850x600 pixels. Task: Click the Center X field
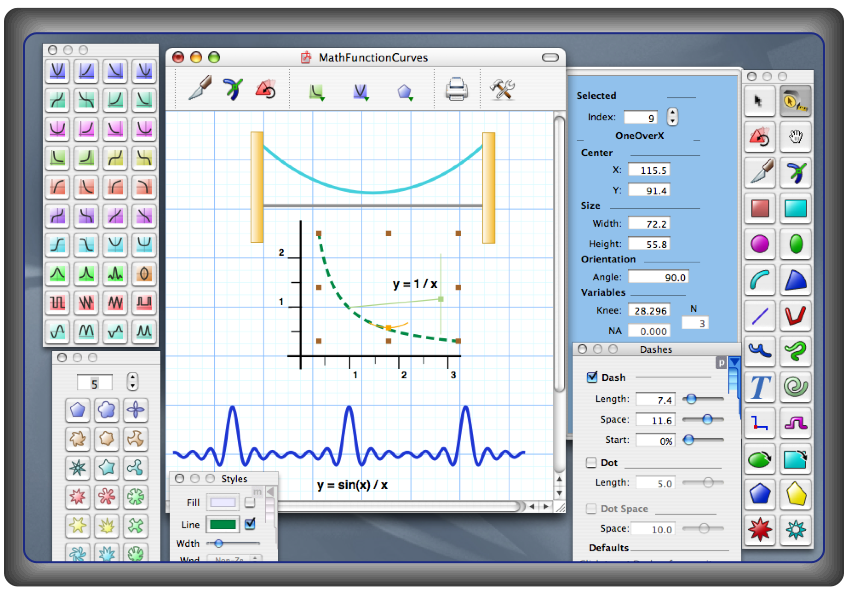coord(649,170)
